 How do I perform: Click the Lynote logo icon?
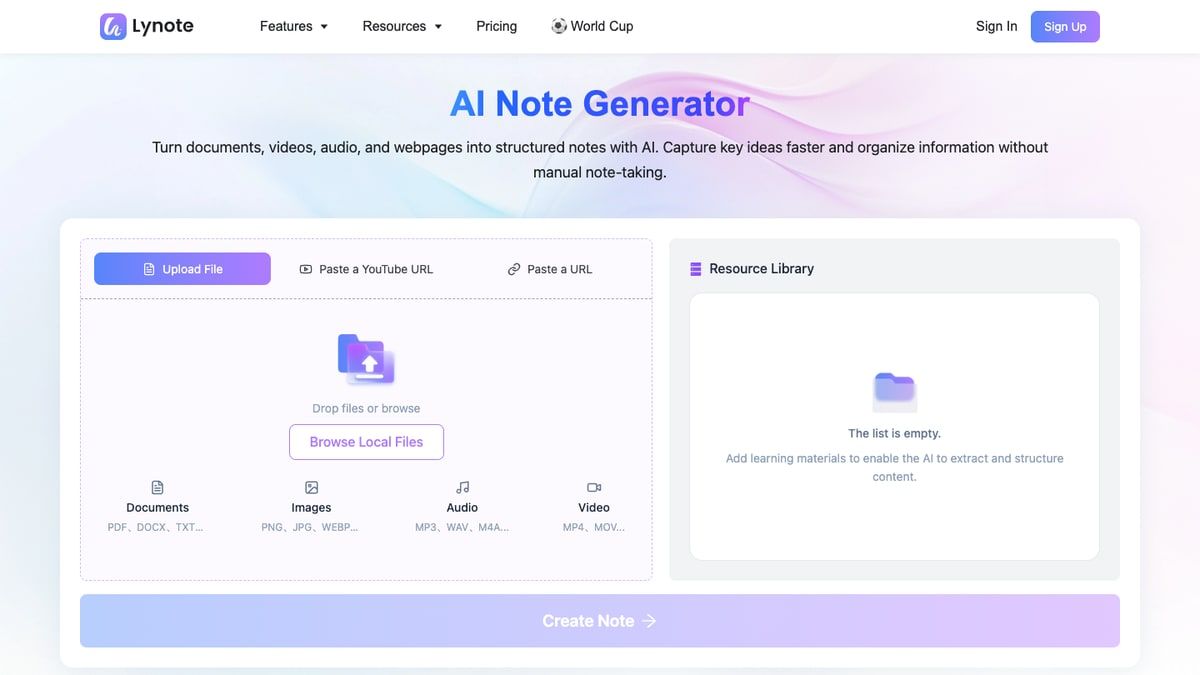tap(113, 26)
